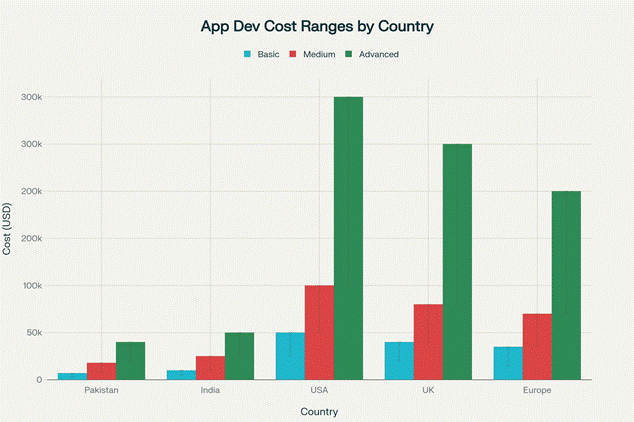
Task: Click the Pakistan x-axis label
Action: 102,390
